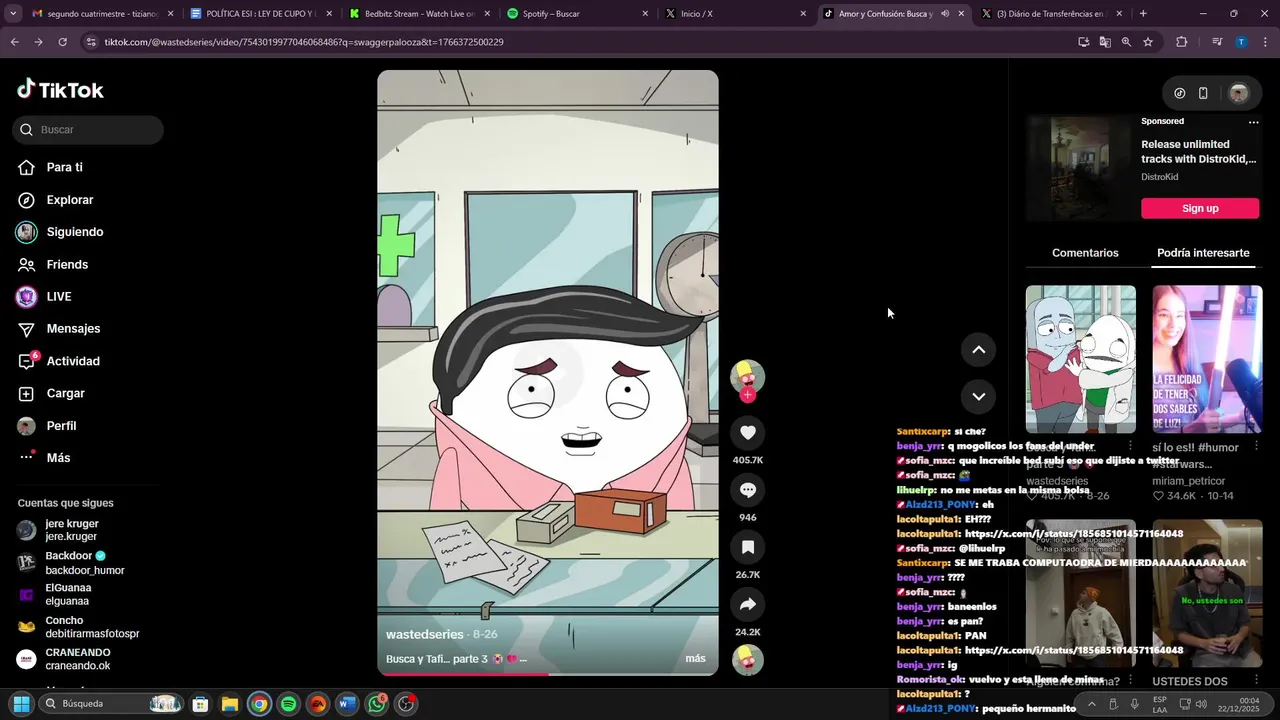Open the creator avatar beside the video
The image size is (1280, 720).
click(x=747, y=376)
